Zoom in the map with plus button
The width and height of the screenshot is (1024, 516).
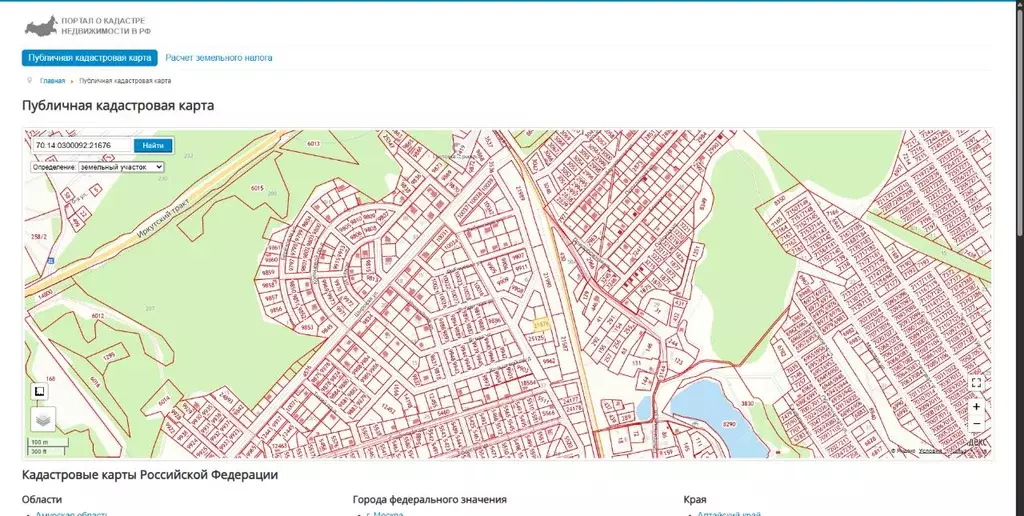tap(976, 406)
